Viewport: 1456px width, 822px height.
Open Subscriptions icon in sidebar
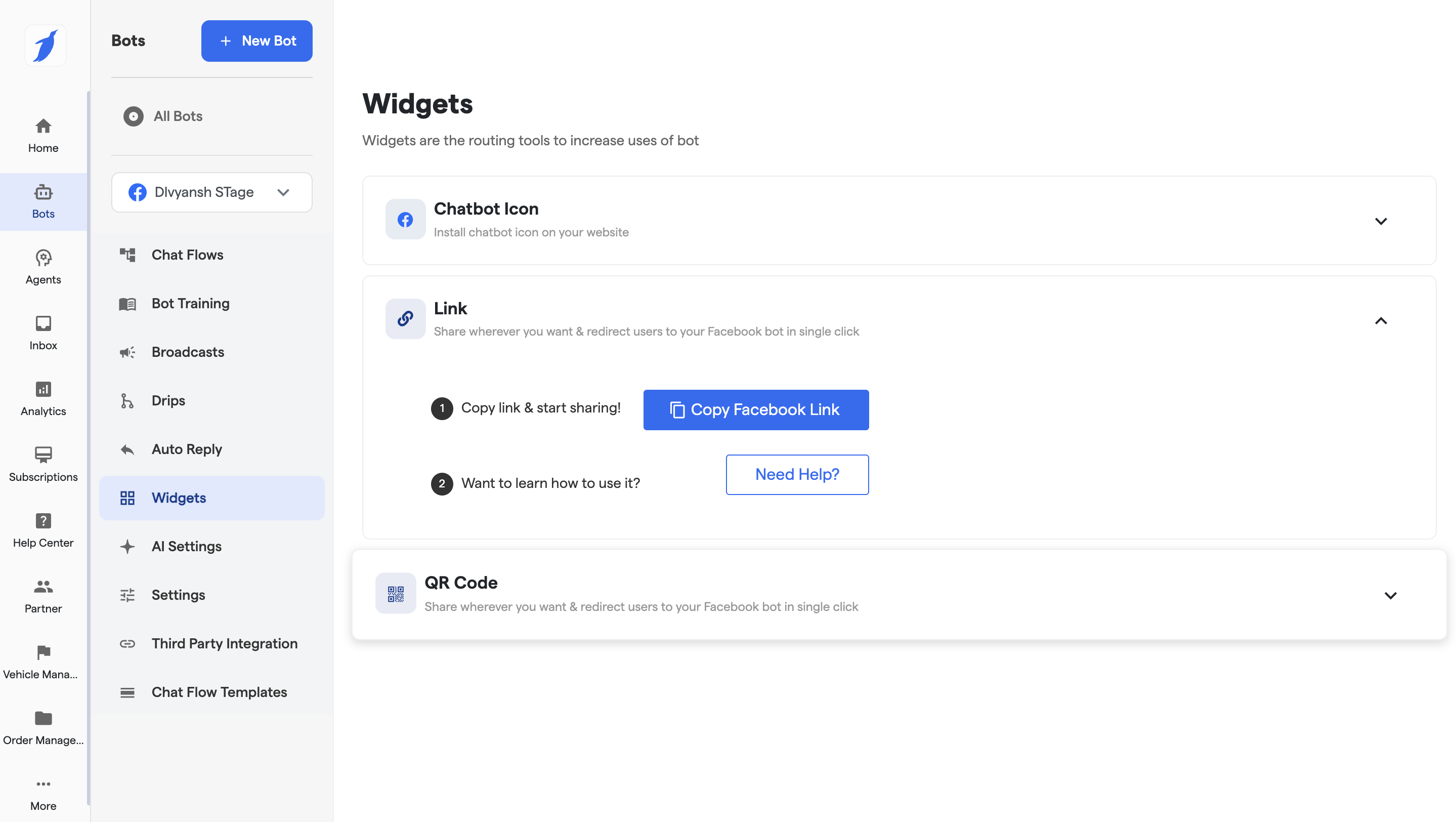43,455
